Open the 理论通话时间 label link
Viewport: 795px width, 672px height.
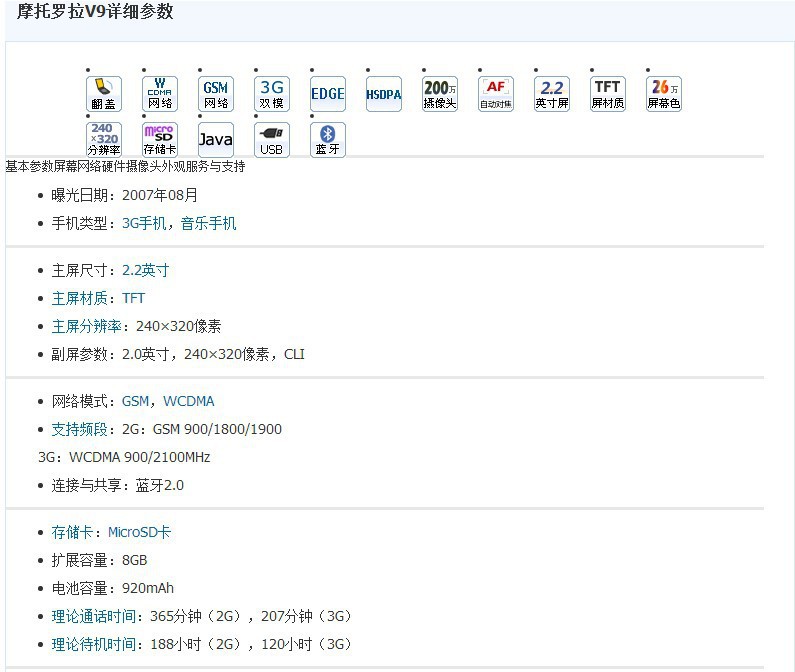coord(93,616)
